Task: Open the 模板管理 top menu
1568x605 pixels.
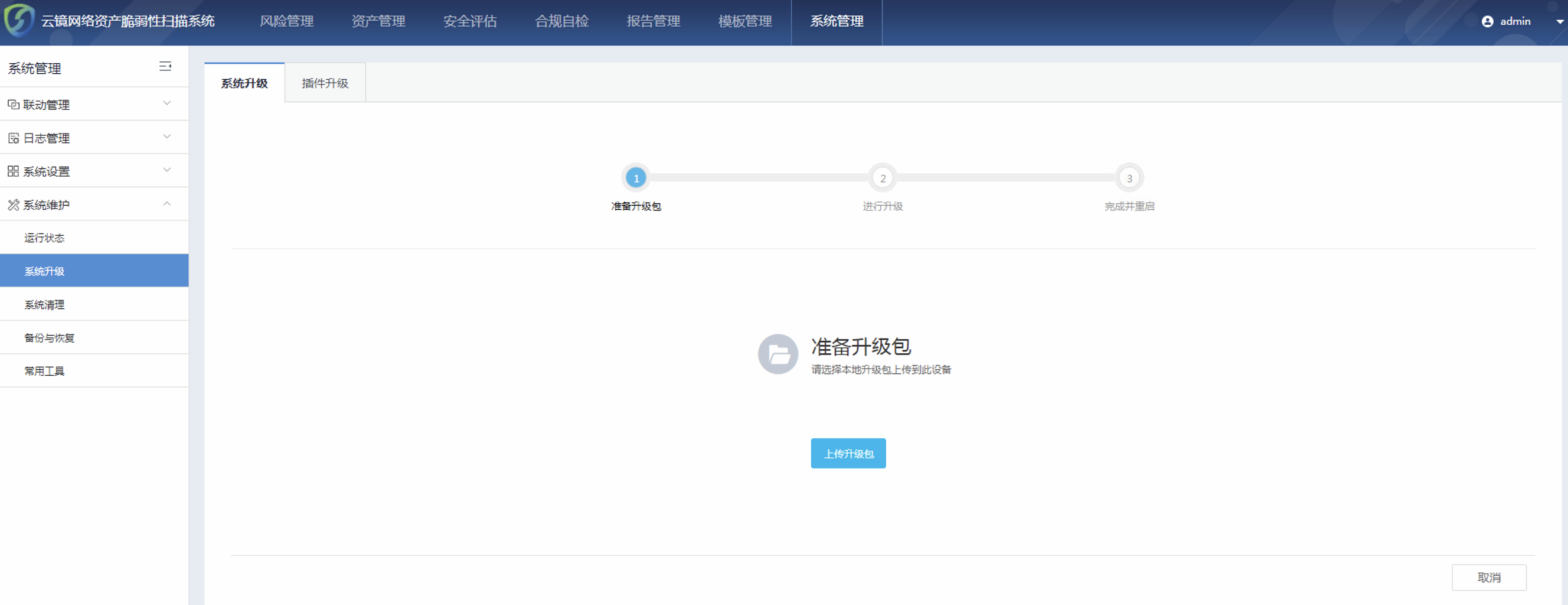Action: click(x=745, y=21)
